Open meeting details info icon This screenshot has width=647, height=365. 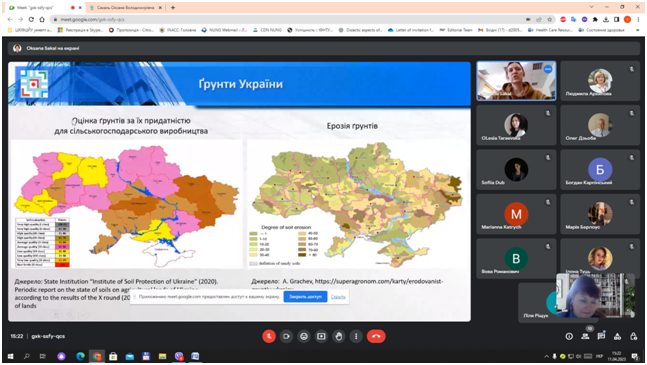tap(569, 337)
